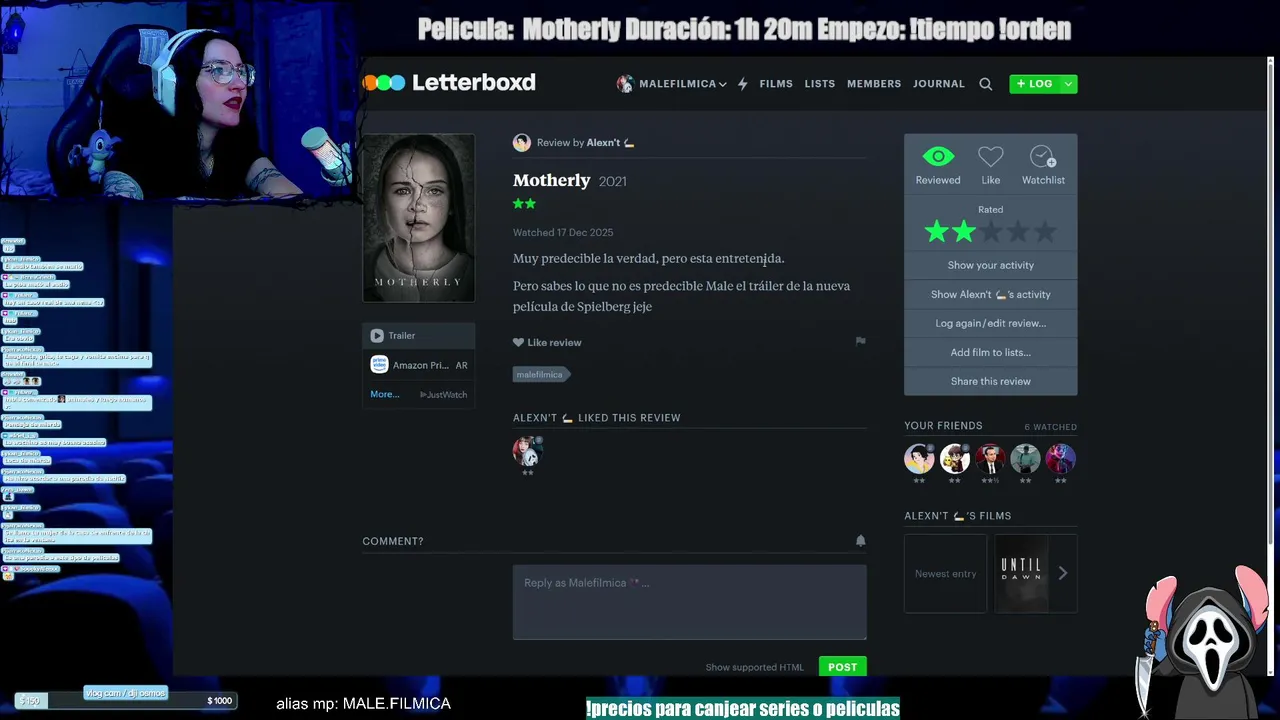Image resolution: width=1280 pixels, height=720 pixels.
Task: Click the Motherly poster thumbnail
Action: click(x=418, y=218)
